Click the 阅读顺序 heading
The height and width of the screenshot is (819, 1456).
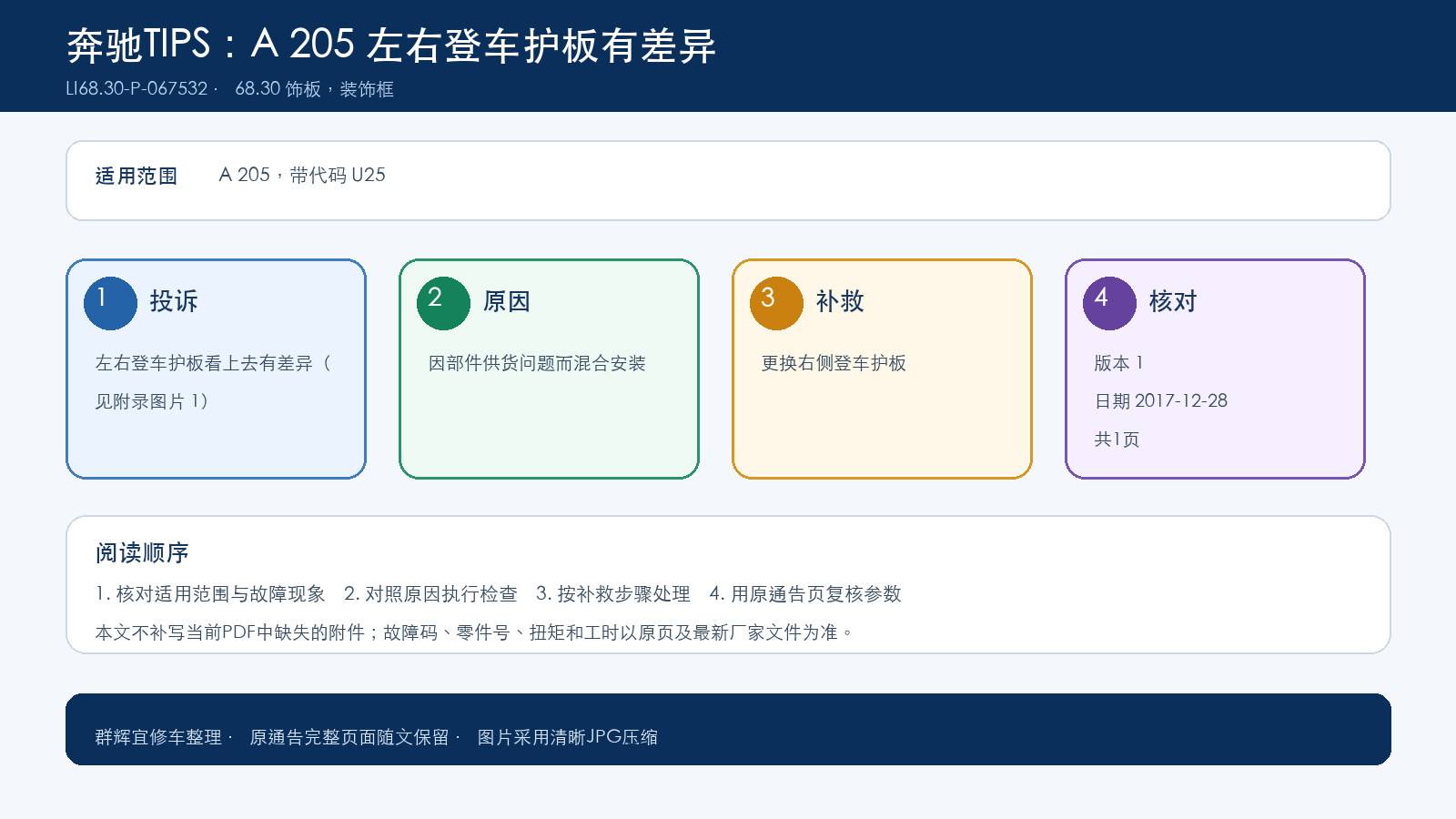coord(142,552)
